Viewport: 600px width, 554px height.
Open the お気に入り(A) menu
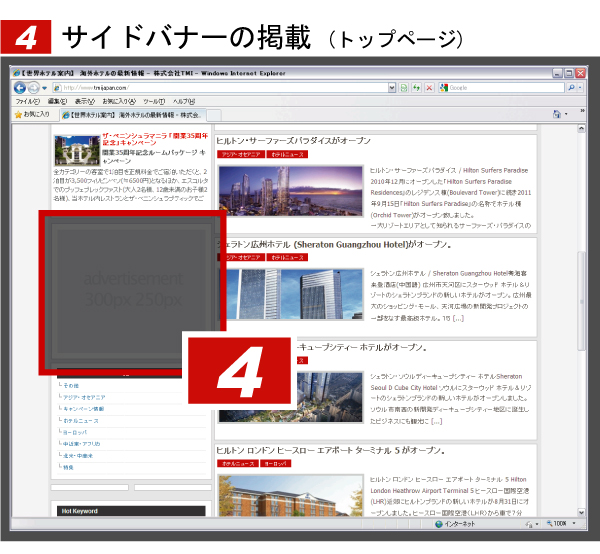(x=119, y=101)
